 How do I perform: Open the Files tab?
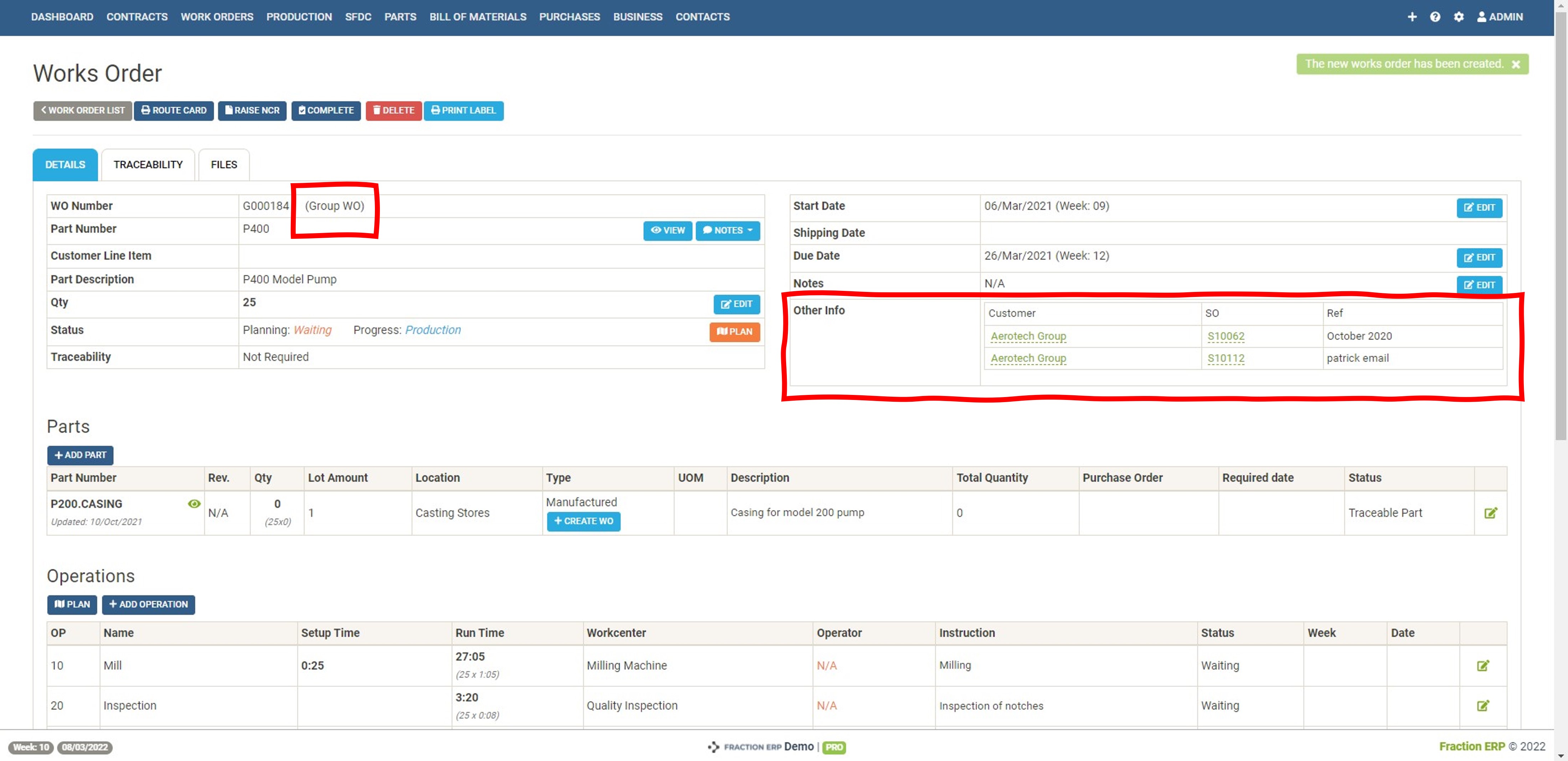click(x=223, y=164)
